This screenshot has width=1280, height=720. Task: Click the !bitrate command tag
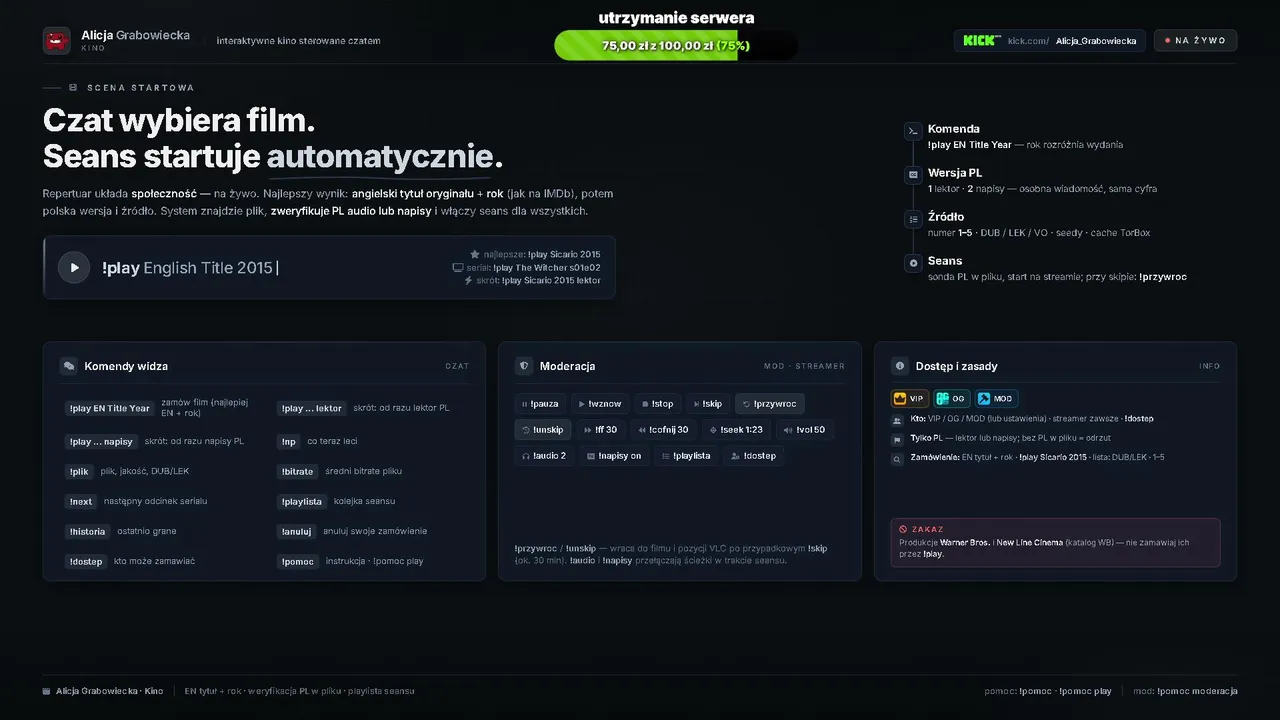click(297, 471)
